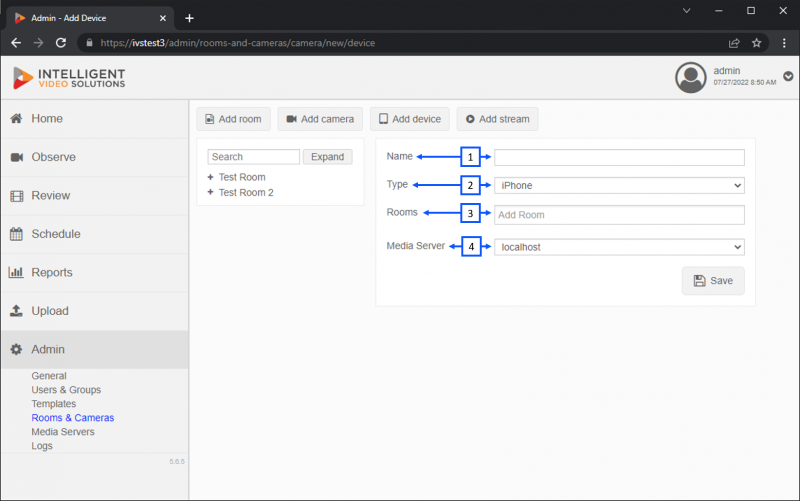Click the Add stream button
Viewport: 800px width, 501px height.
(x=497, y=119)
